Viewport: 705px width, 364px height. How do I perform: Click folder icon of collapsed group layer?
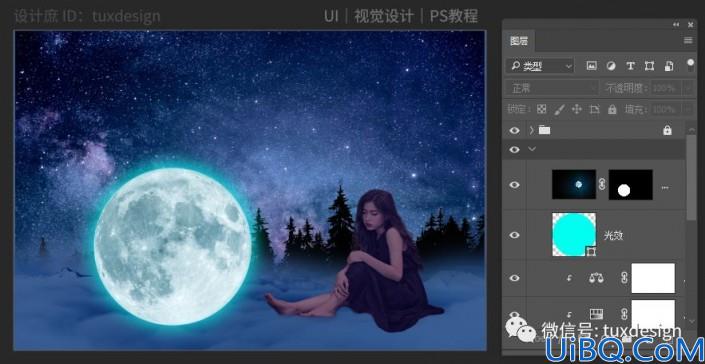coord(544,130)
